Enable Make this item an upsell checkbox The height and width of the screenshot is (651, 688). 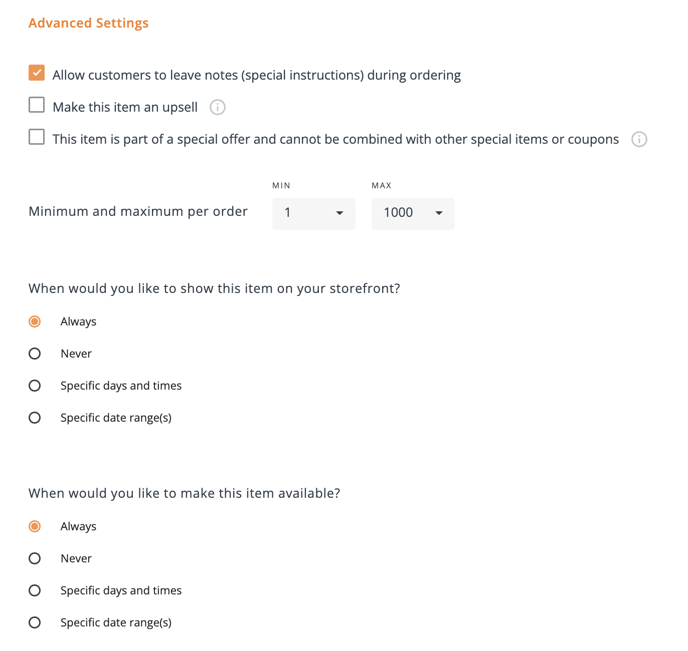[x=36, y=105]
